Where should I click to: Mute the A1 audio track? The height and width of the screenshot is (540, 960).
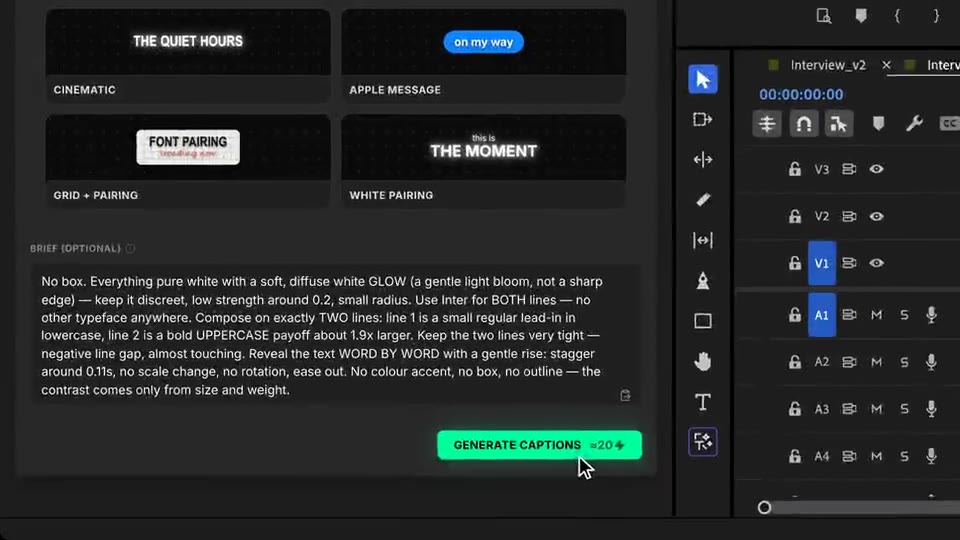tap(877, 315)
